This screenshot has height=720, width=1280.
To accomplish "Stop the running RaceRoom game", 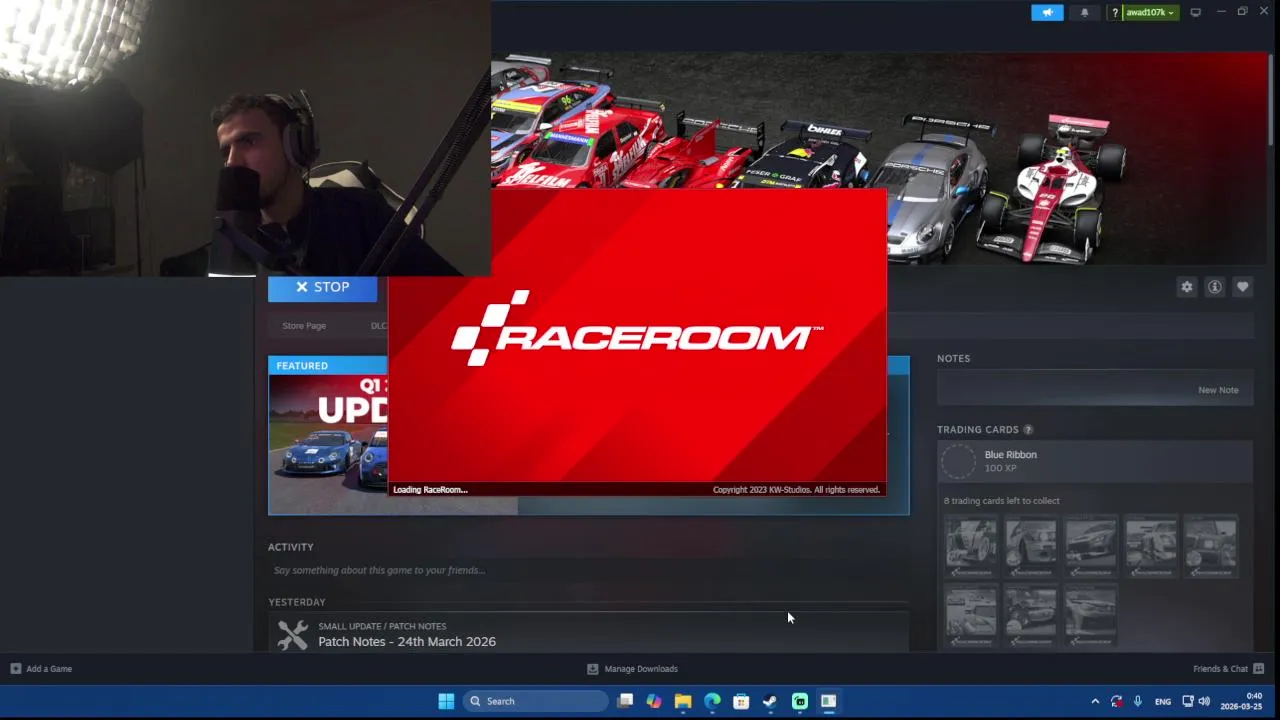I will coord(322,287).
